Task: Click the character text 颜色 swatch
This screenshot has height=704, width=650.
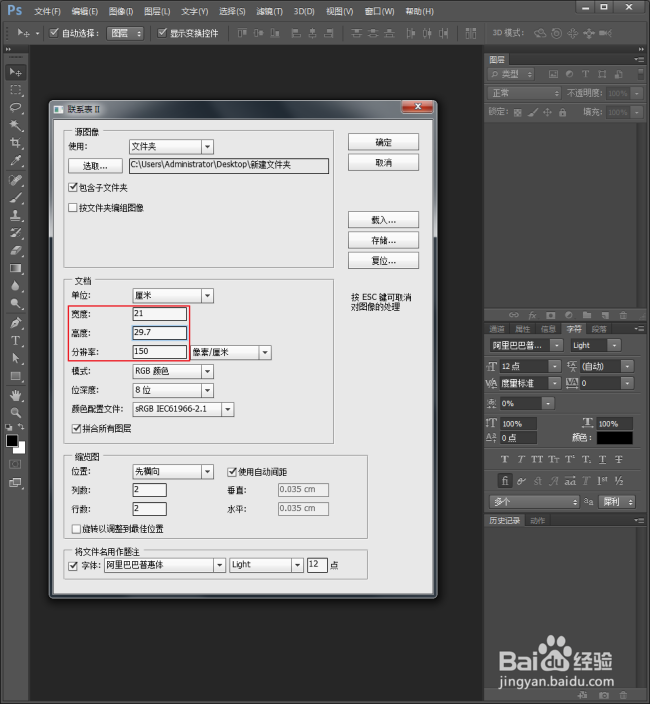Action: (x=615, y=438)
